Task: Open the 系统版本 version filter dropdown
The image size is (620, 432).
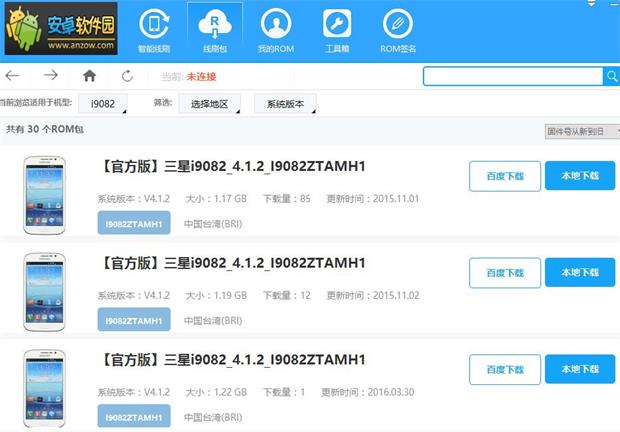Action: (286, 103)
